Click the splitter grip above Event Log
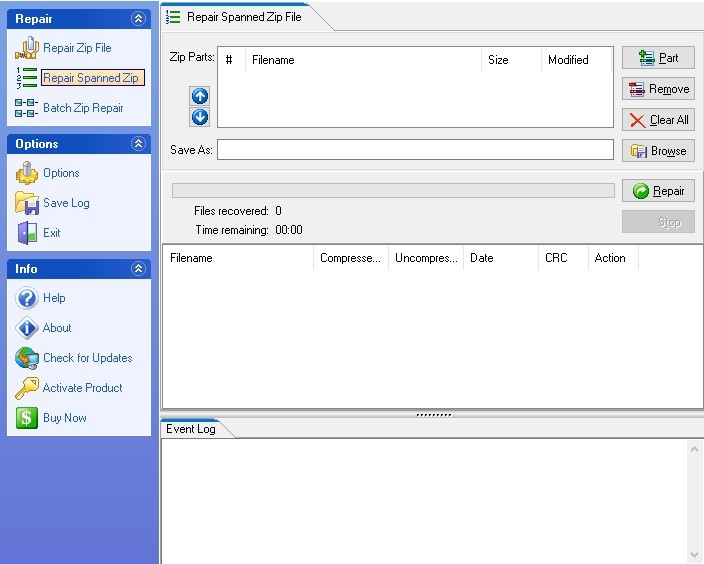Image resolution: width=704 pixels, height=564 pixels. tap(433, 415)
